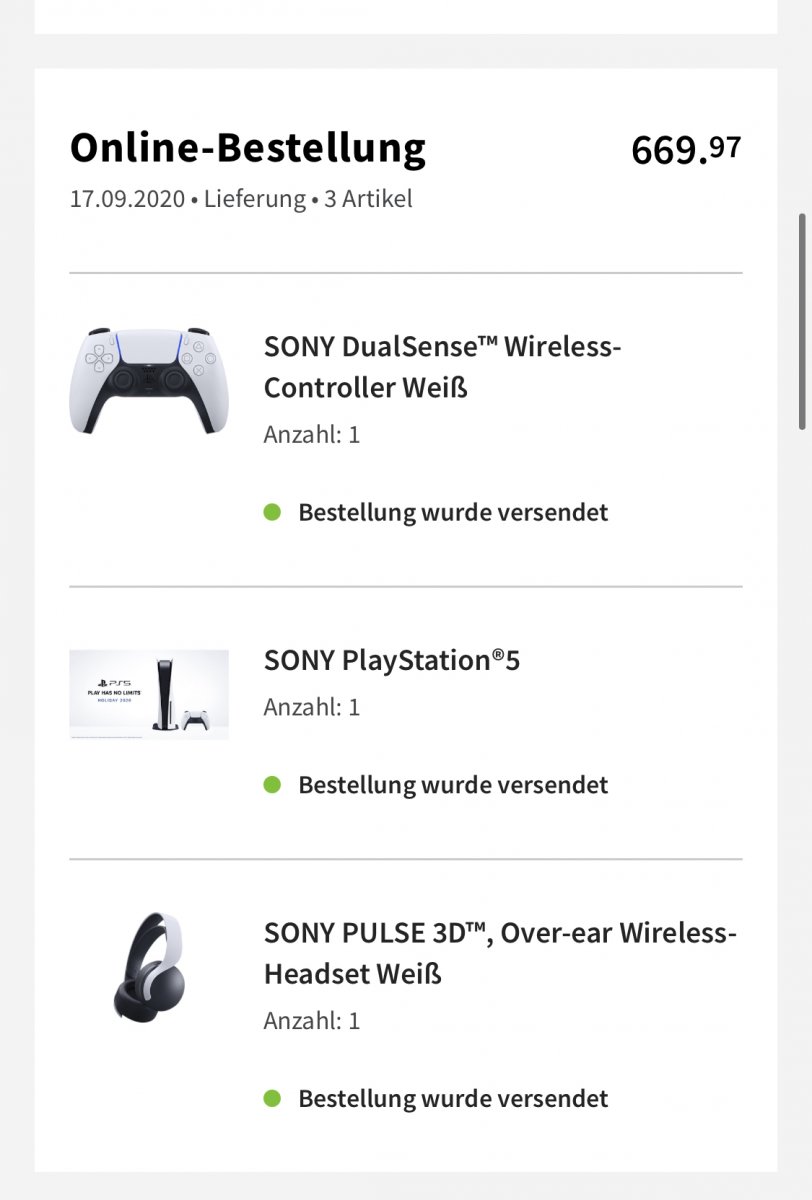Image resolution: width=812 pixels, height=1200 pixels.
Task: Click shipped status text under PULSE 3D headset
Action: click(x=453, y=1098)
